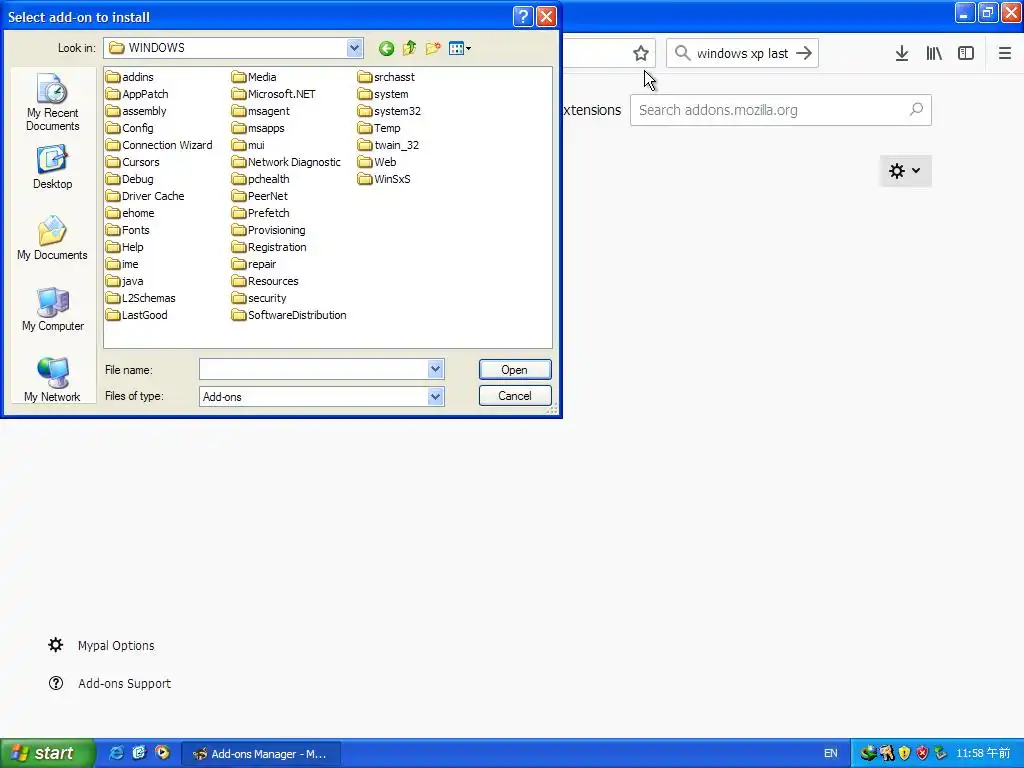Select the ehome folder

point(131,213)
